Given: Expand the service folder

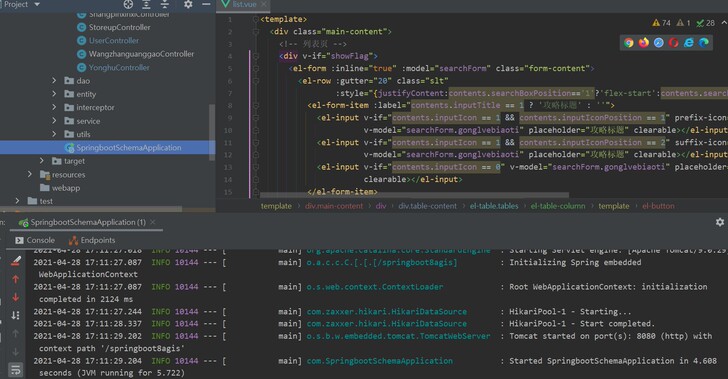Looking at the screenshot, I should click(54, 121).
